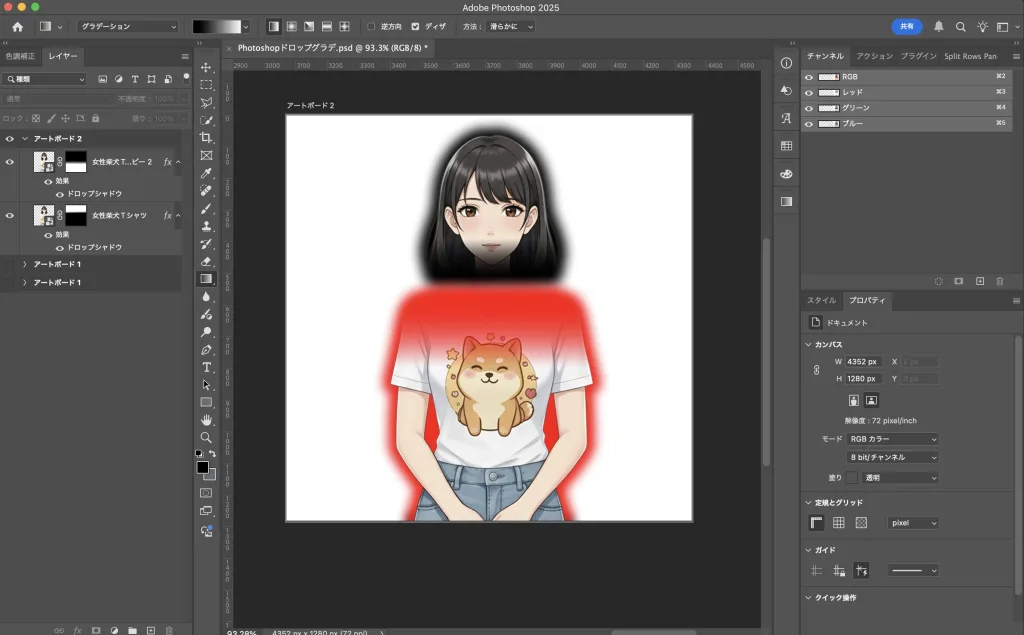Click the 共有 share button
Image resolution: width=1024 pixels, height=635 pixels.
tap(906, 27)
